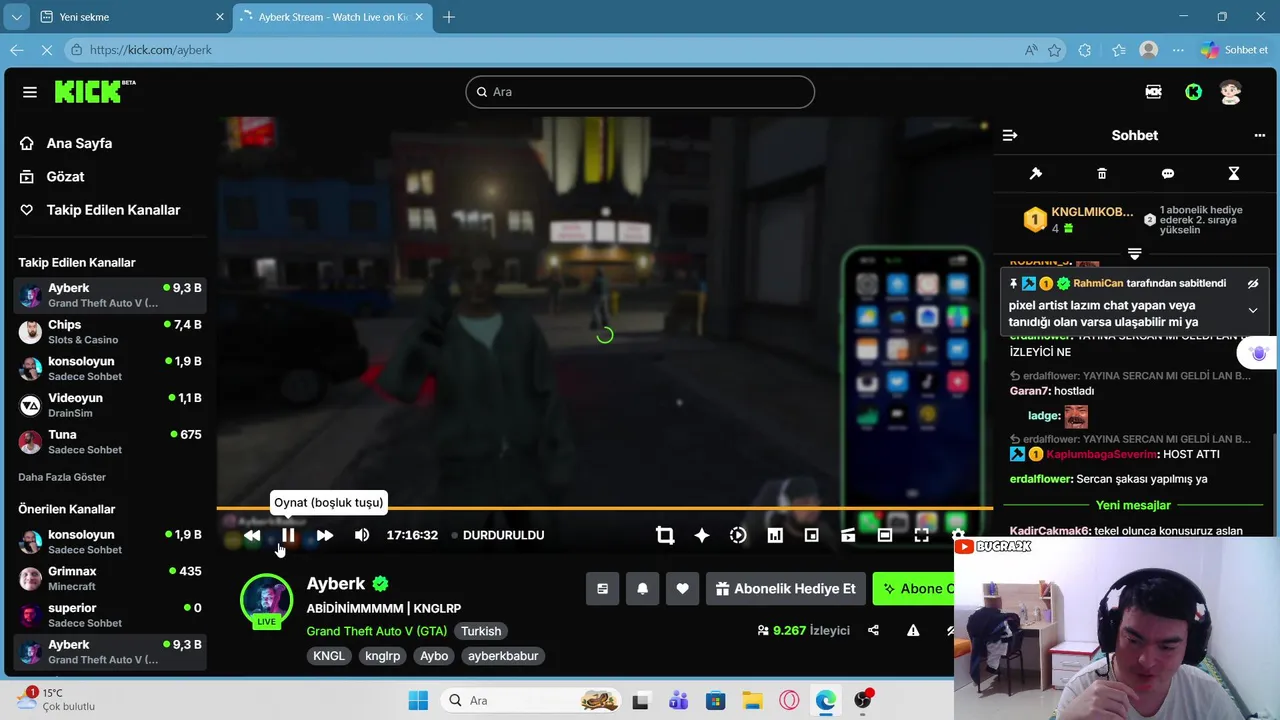The width and height of the screenshot is (1280, 720).
Task: Click the speech bubble icon in chat toolbar
Action: (1168, 173)
